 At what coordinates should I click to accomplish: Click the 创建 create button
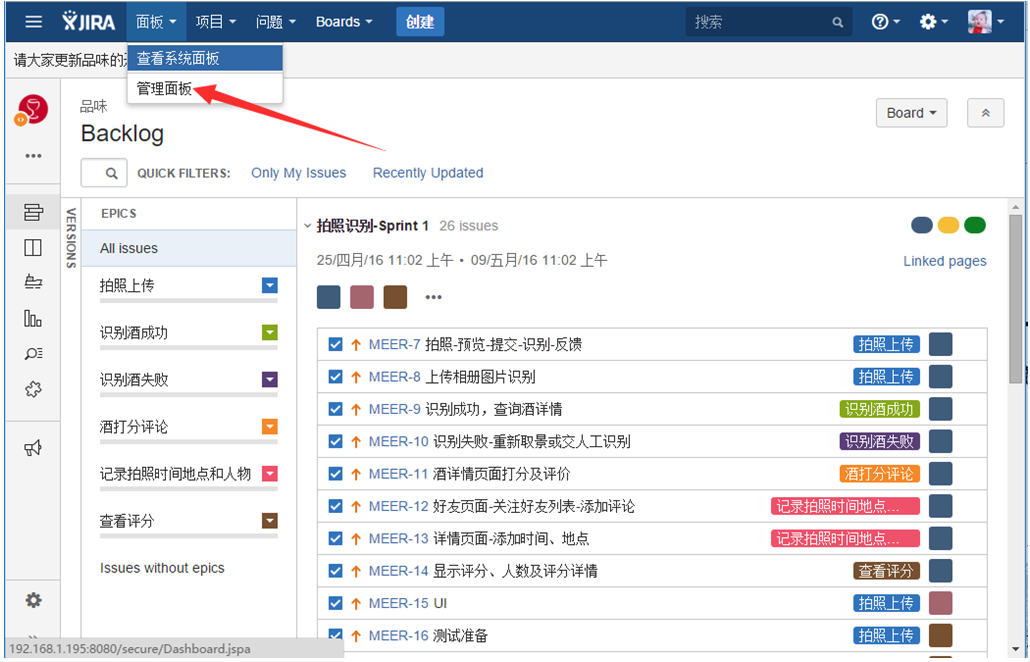tap(420, 22)
